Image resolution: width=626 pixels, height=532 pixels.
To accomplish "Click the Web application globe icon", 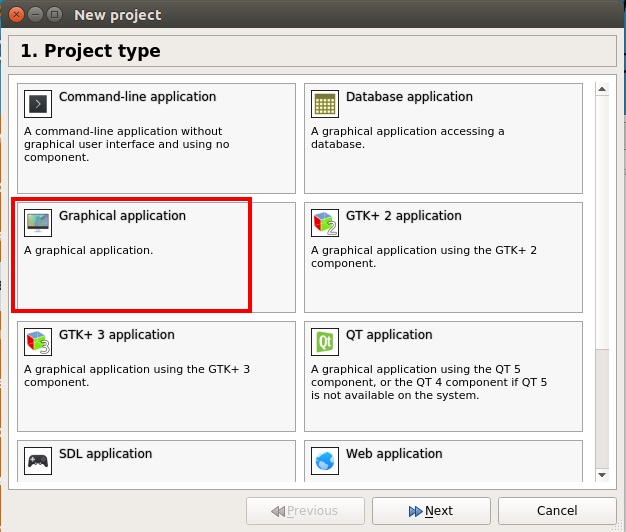I will (x=325, y=461).
